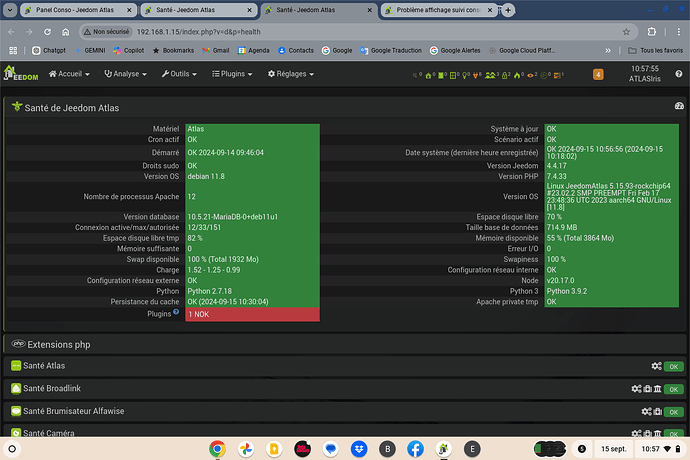This screenshot has width=690, height=460.
Task: Expand the Santé Broadlink section
Action: click(x=344, y=389)
